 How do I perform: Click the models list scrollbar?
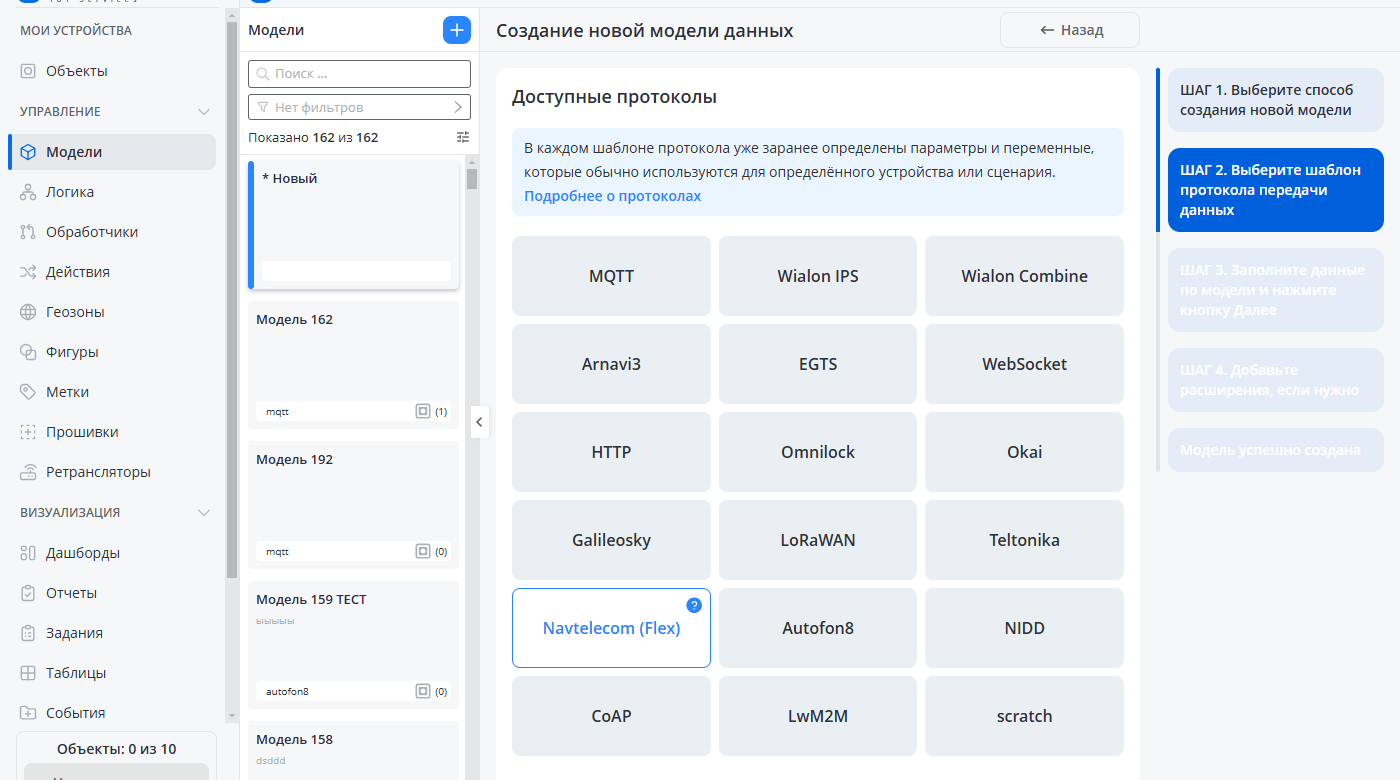[x=472, y=179]
